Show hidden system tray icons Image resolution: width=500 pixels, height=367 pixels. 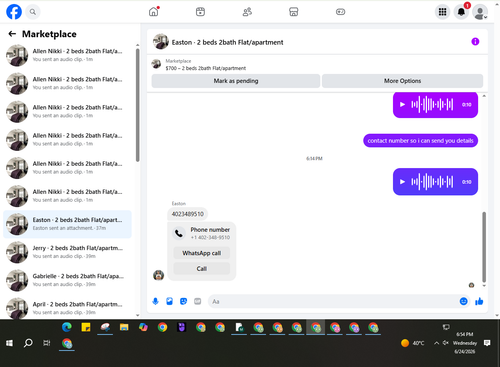coord(436,343)
